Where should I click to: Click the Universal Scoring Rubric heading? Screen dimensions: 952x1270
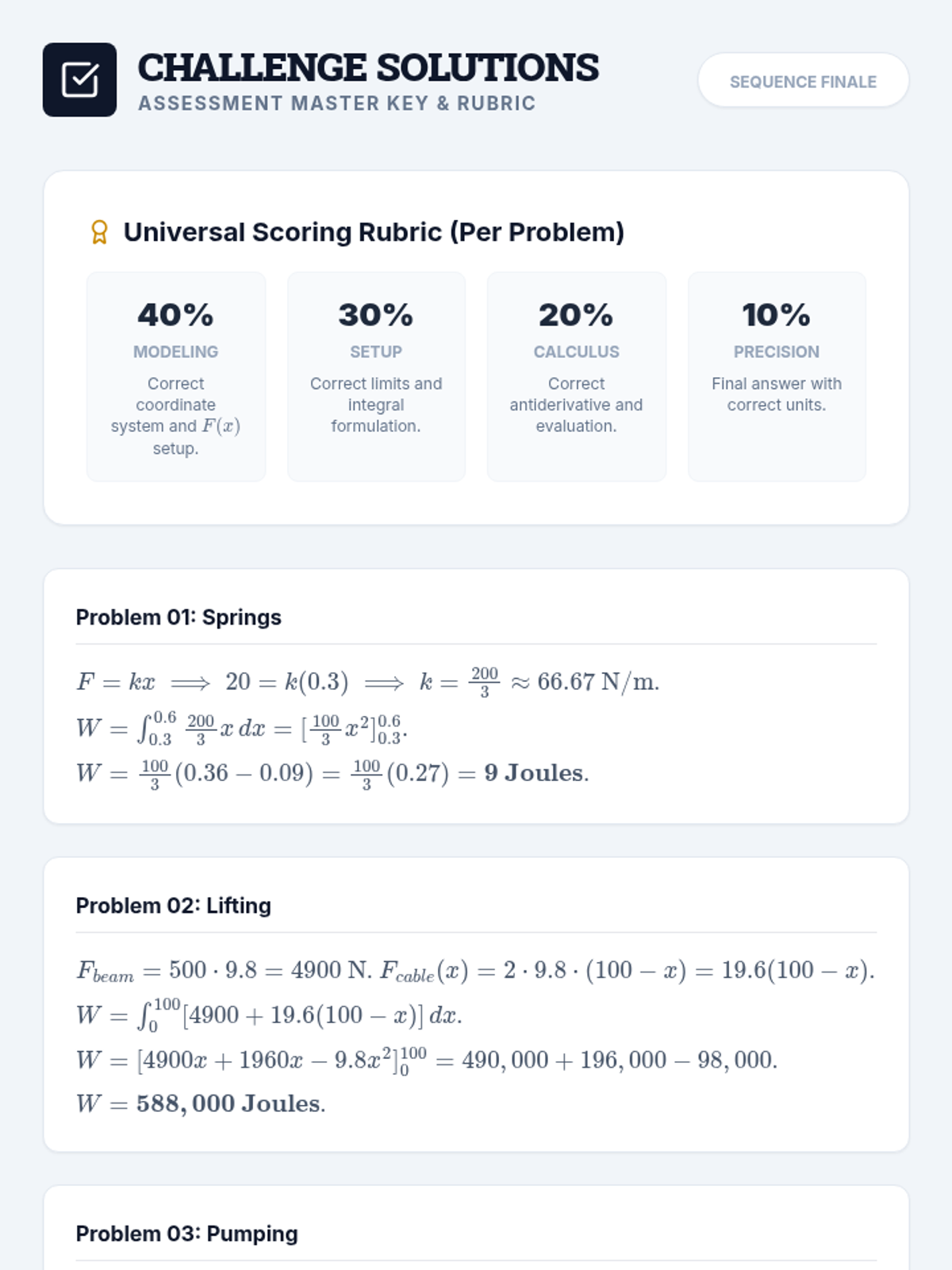(x=374, y=232)
